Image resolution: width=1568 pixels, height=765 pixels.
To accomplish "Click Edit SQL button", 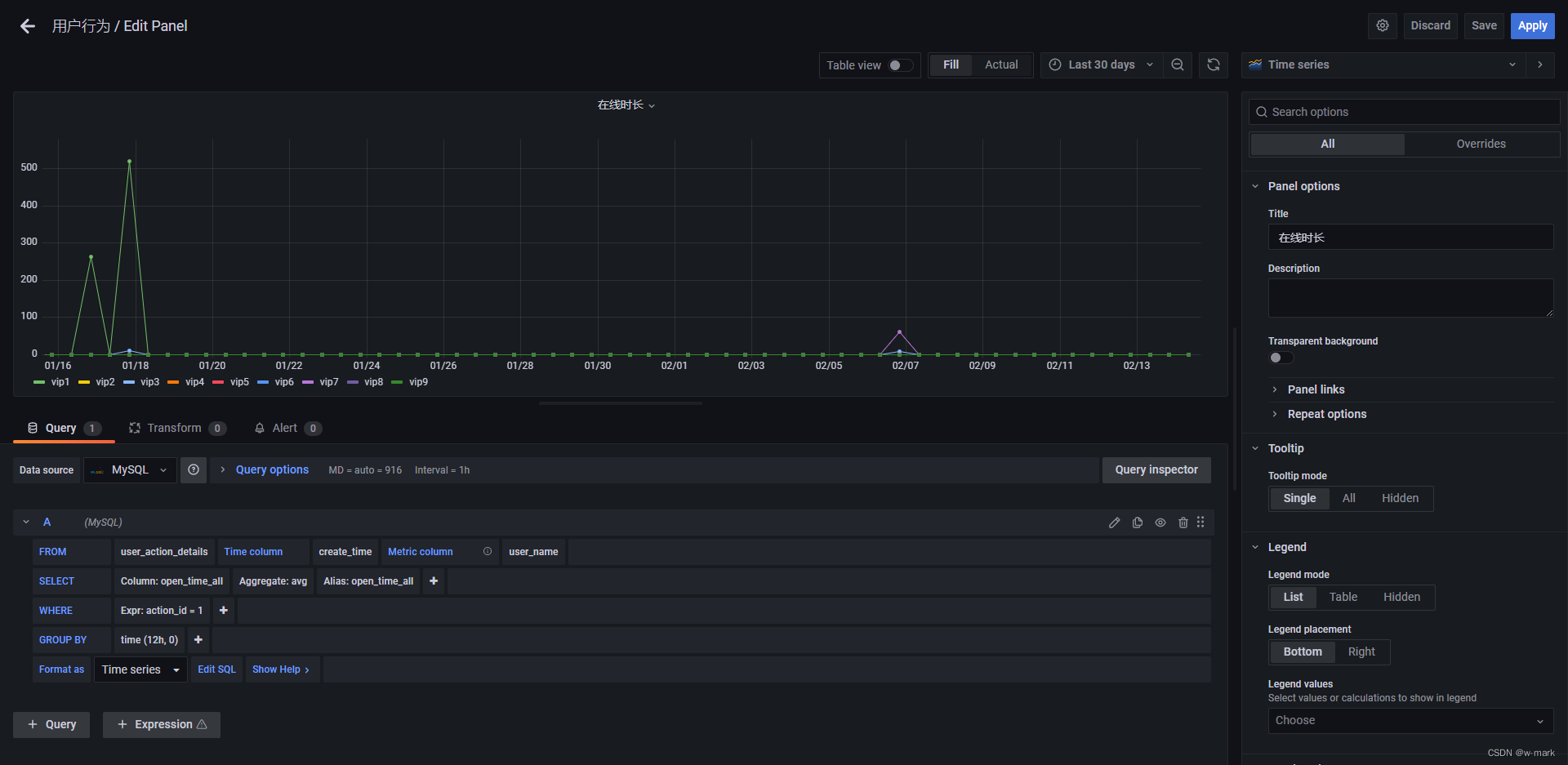I will (216, 669).
